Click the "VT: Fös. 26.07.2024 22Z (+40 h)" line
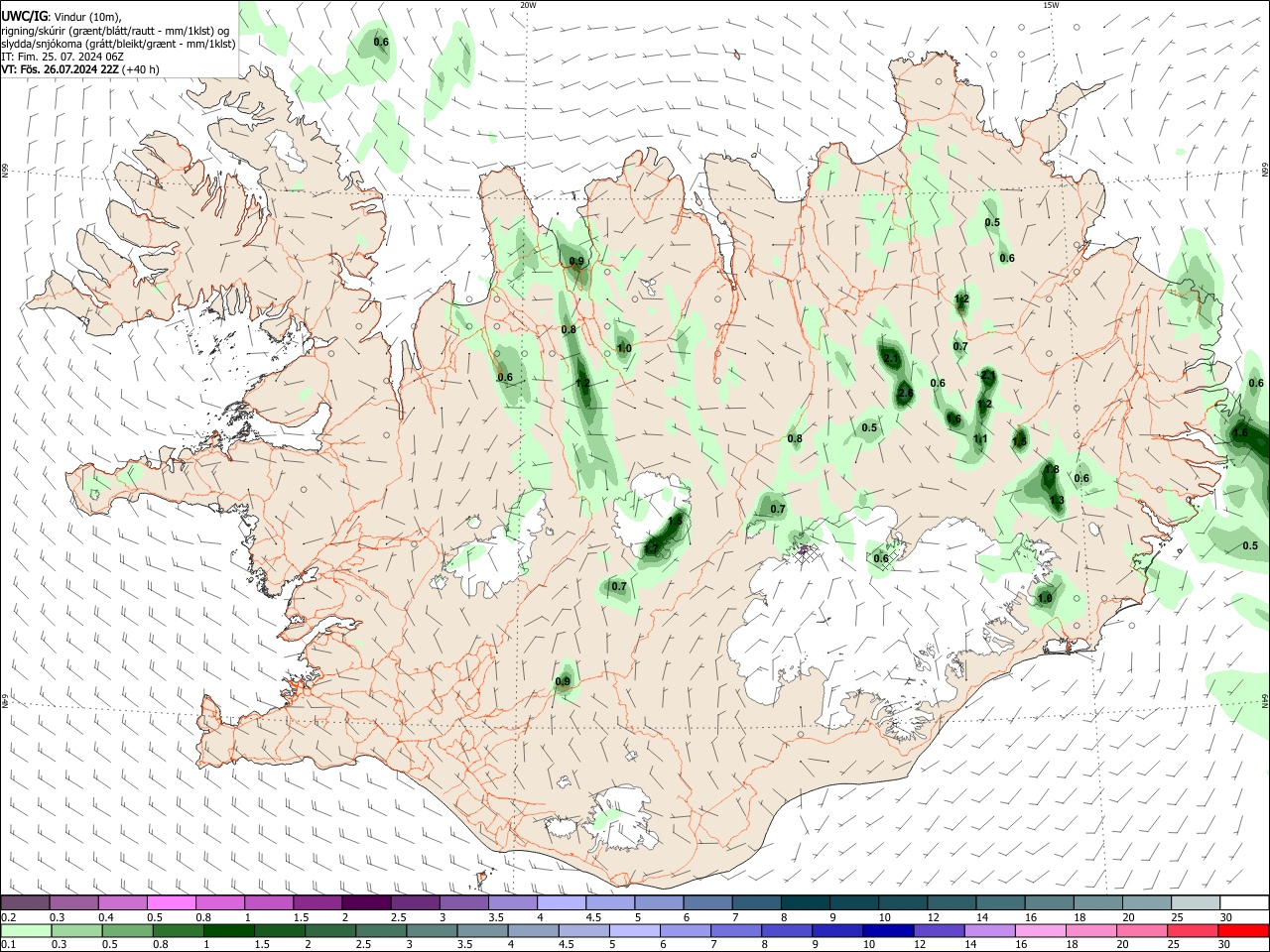The width and height of the screenshot is (1270, 952). 80,69
